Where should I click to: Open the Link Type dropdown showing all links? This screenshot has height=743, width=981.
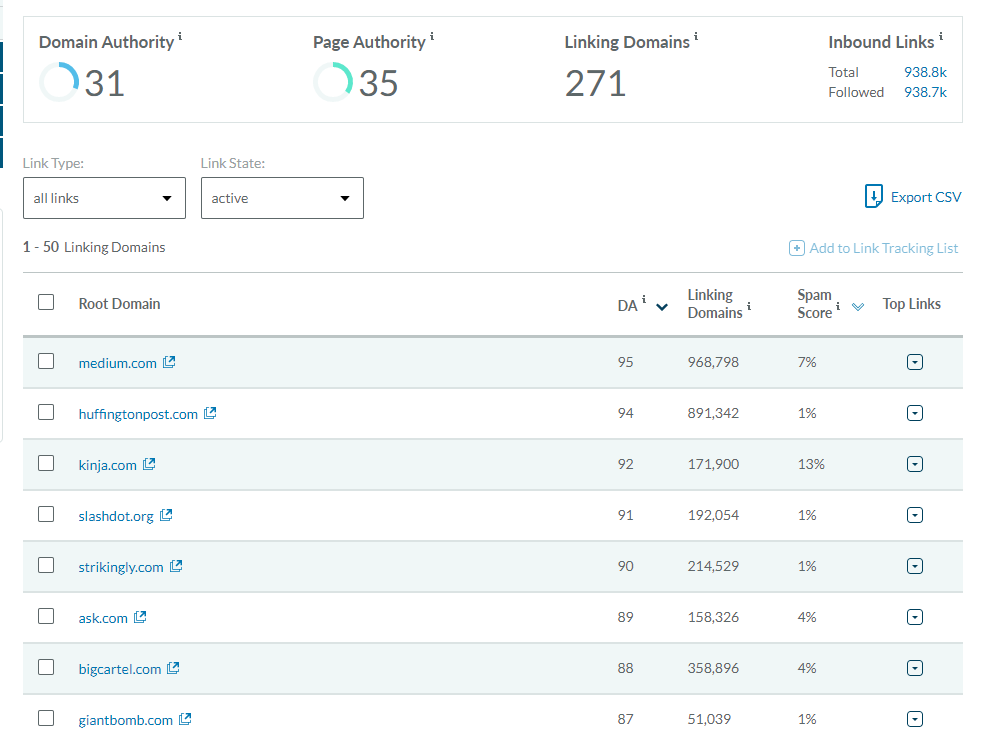click(x=104, y=198)
